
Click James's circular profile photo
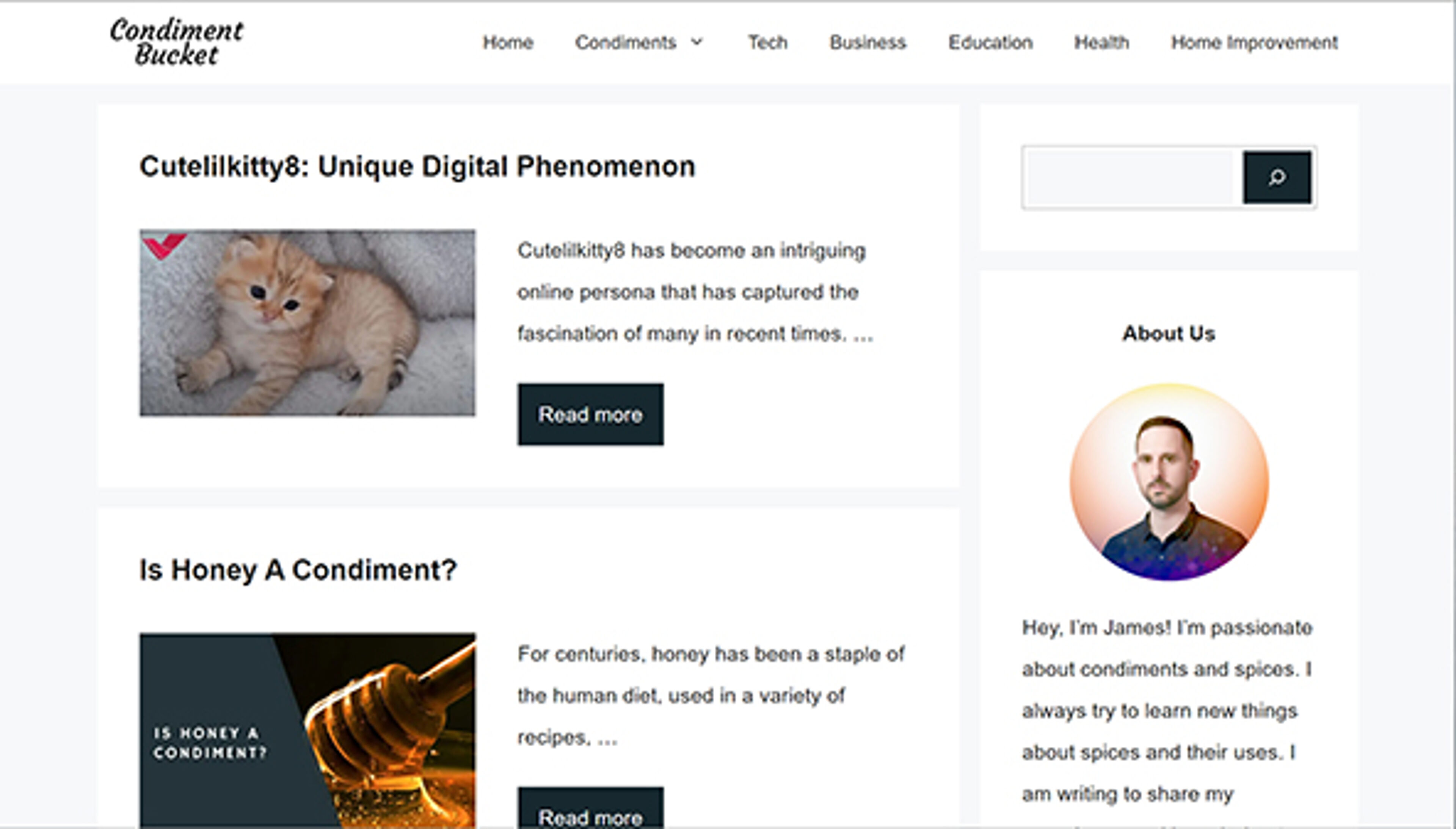pyautogui.click(x=1169, y=482)
